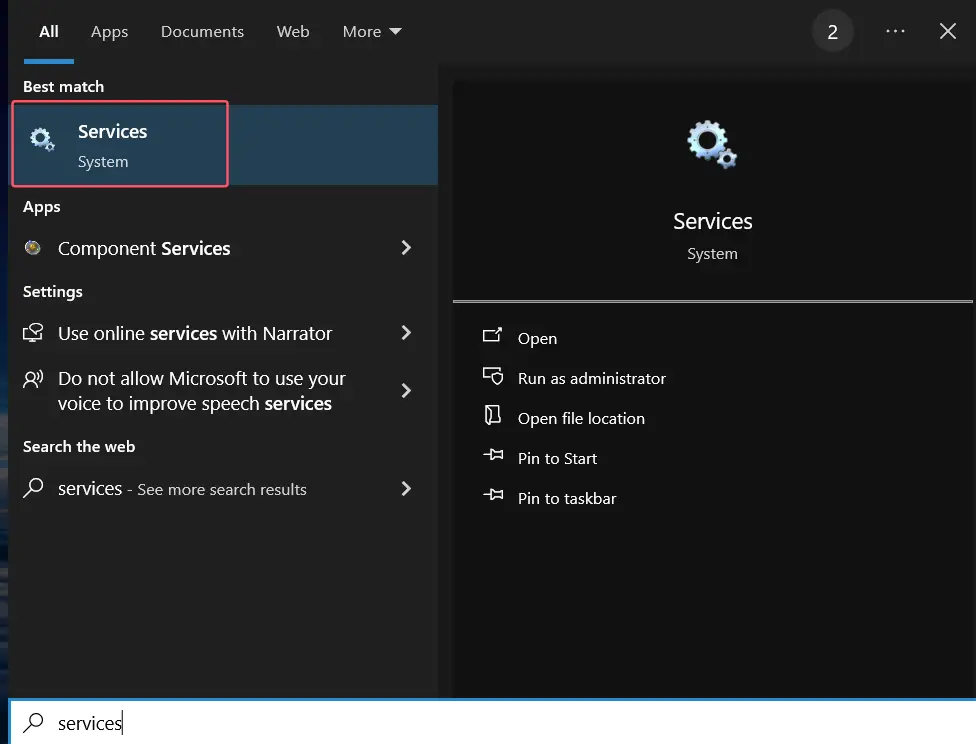Expand the speech services setting arrow
The height and width of the screenshot is (744, 976).
[x=406, y=391]
